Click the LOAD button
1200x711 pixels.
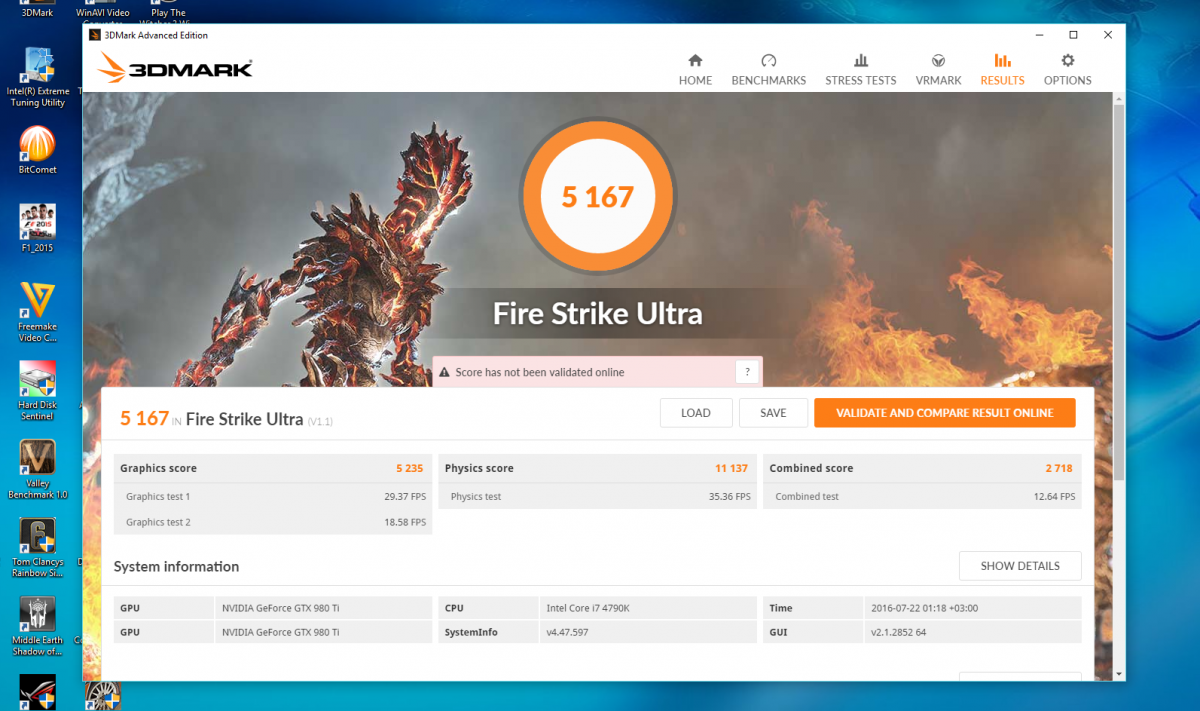pos(696,413)
